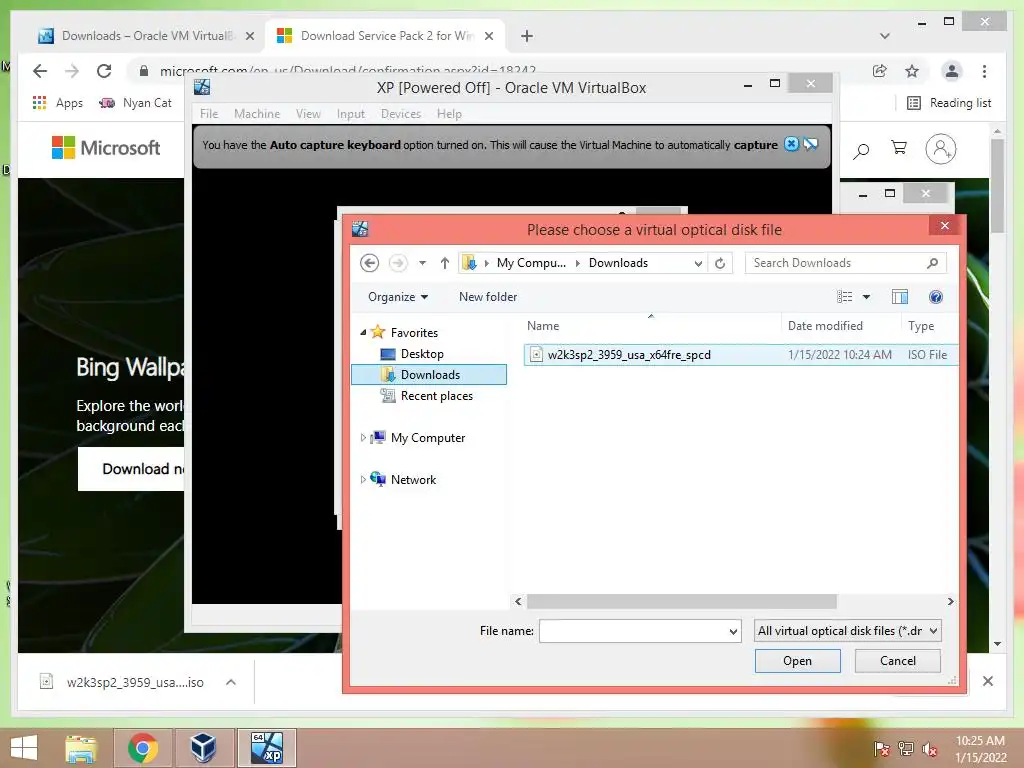Click the Microsoft logo on page
Image resolution: width=1024 pixels, height=768 pixels.
click(106, 148)
